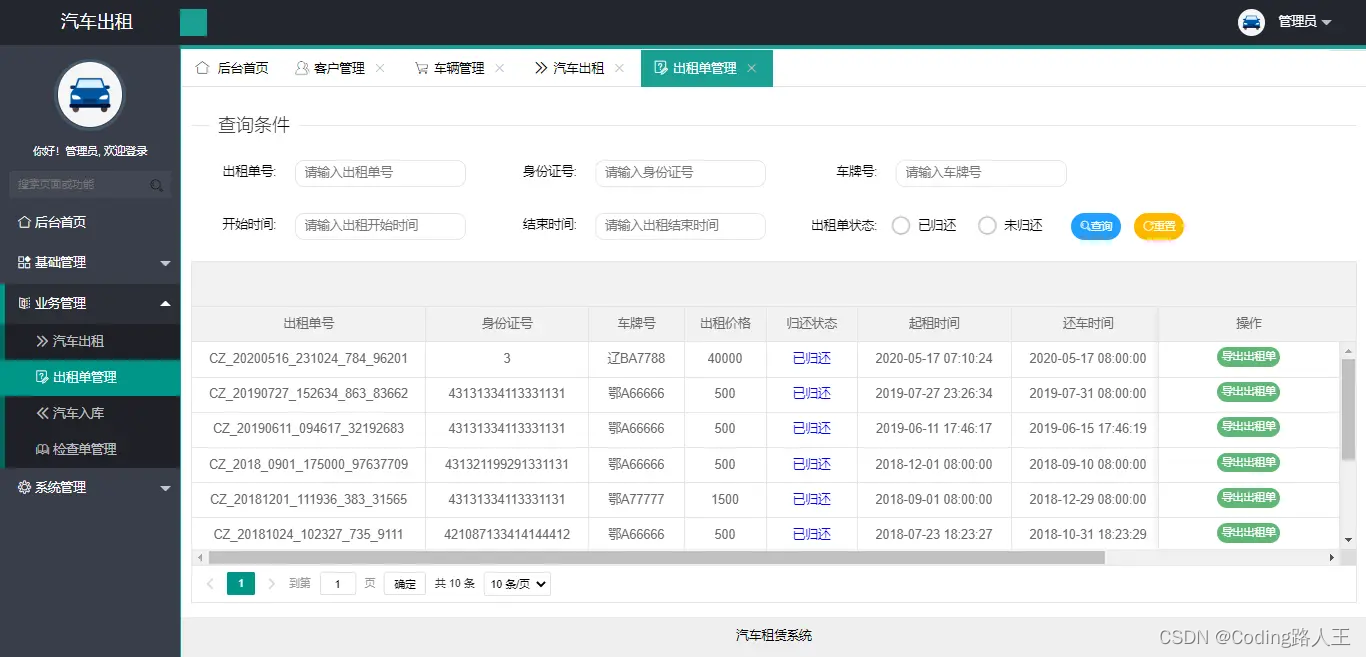Select 出租单管理 in the sidebar

90,377
